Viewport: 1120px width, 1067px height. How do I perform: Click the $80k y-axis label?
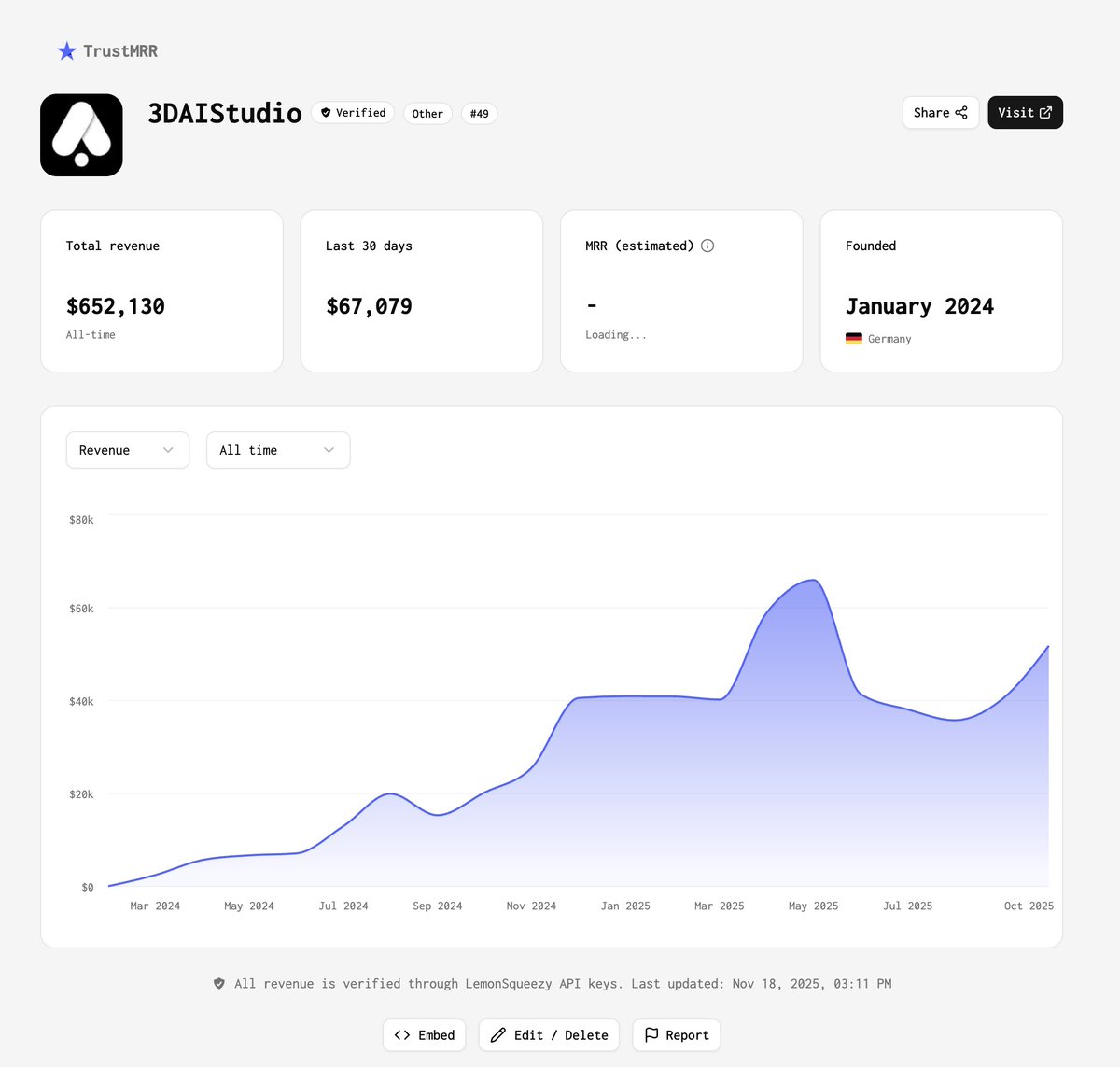(81, 520)
